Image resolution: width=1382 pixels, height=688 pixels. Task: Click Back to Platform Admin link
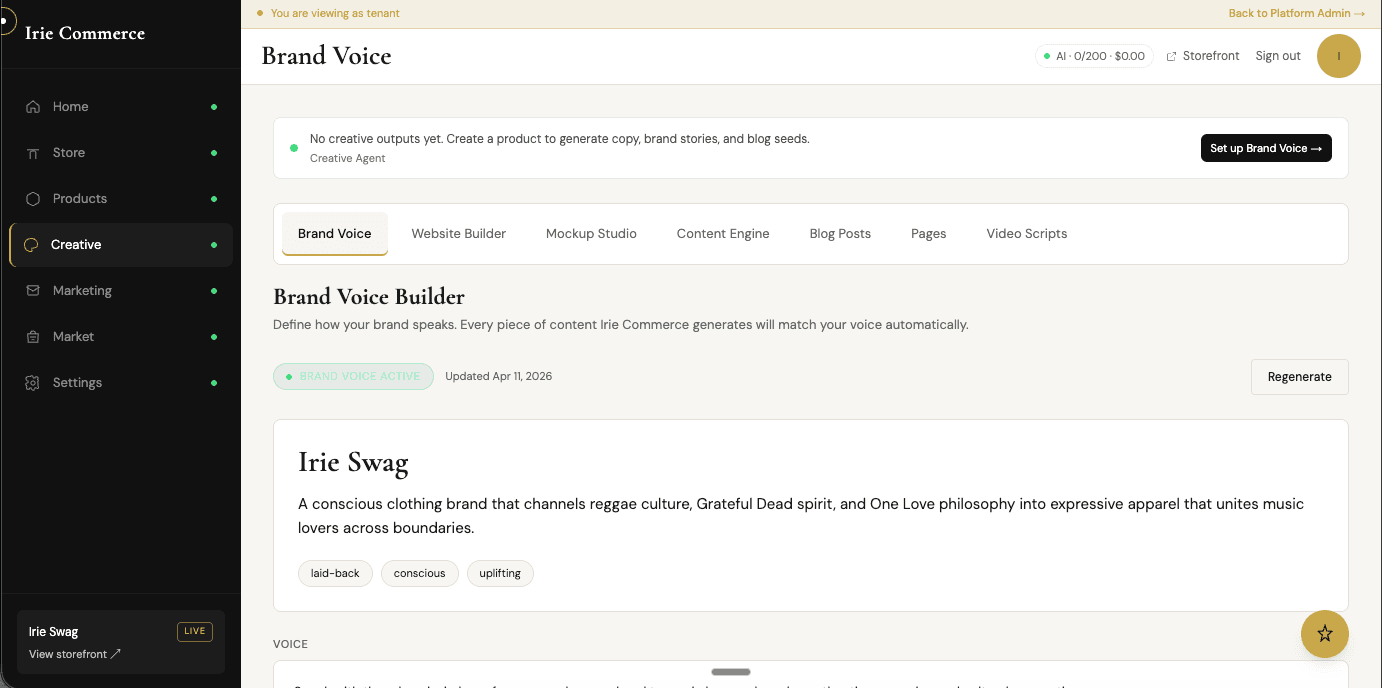point(1297,13)
